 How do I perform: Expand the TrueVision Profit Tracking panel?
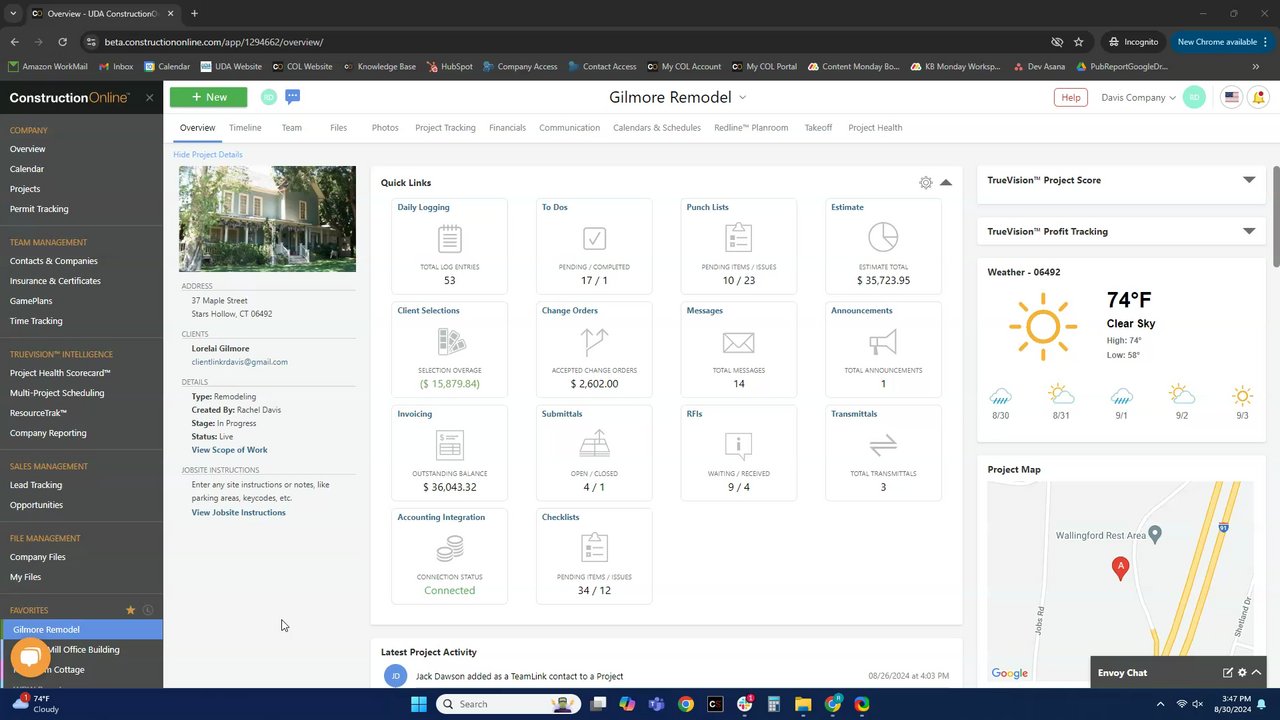click(1249, 231)
